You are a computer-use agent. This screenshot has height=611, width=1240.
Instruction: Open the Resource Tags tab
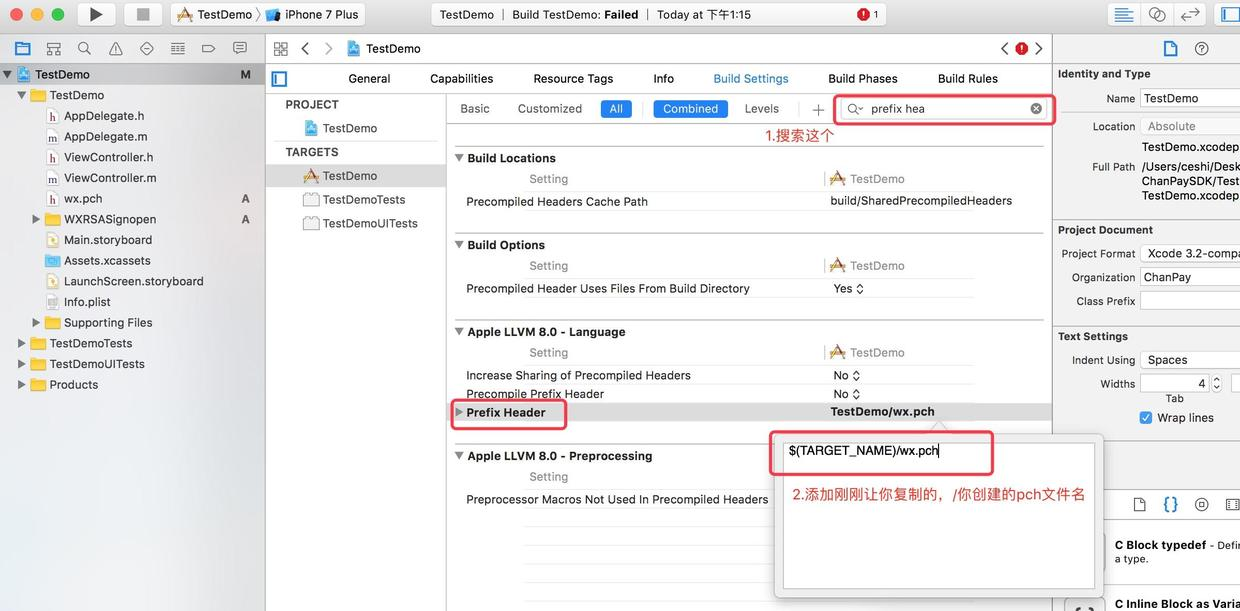coord(573,79)
